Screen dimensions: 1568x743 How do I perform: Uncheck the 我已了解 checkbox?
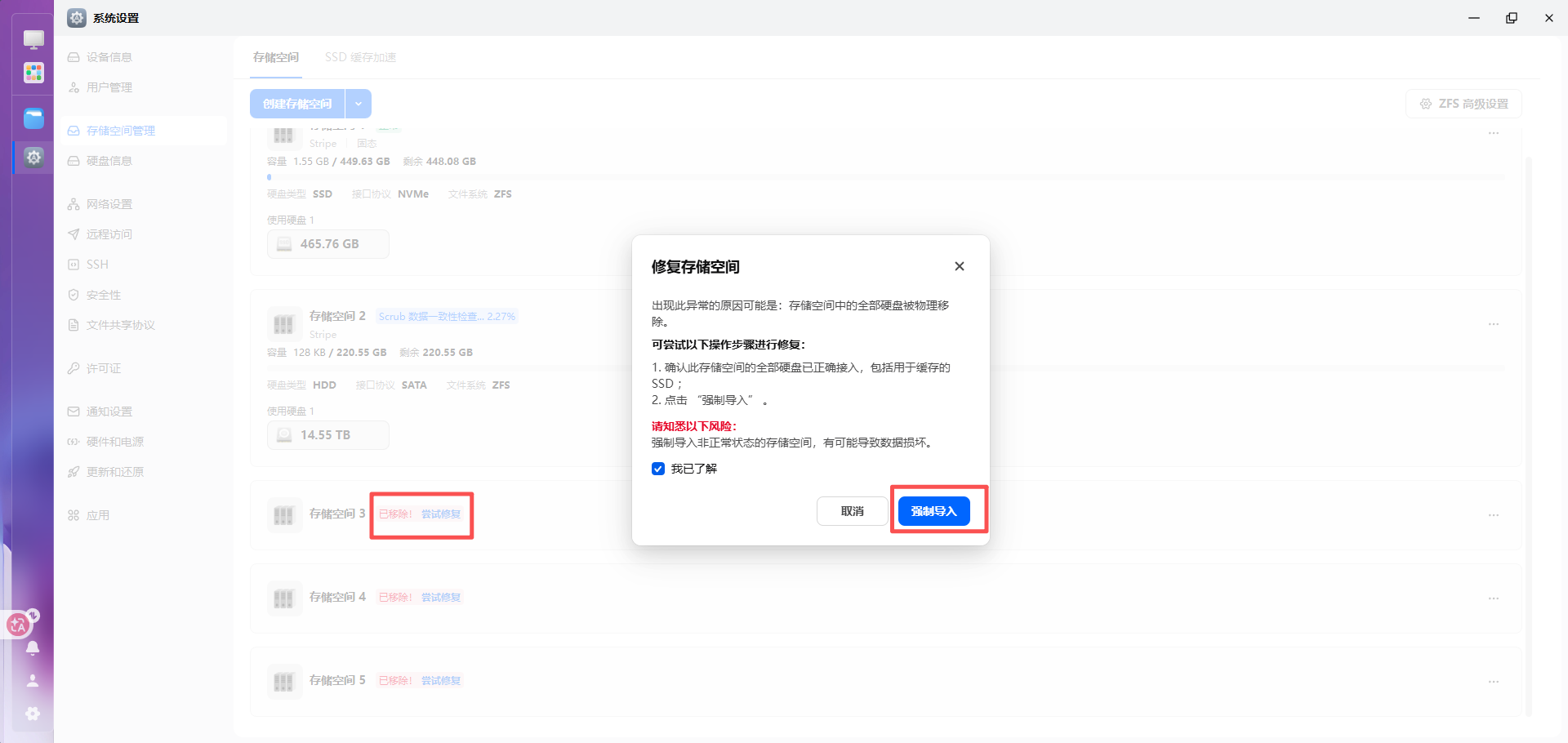point(658,469)
